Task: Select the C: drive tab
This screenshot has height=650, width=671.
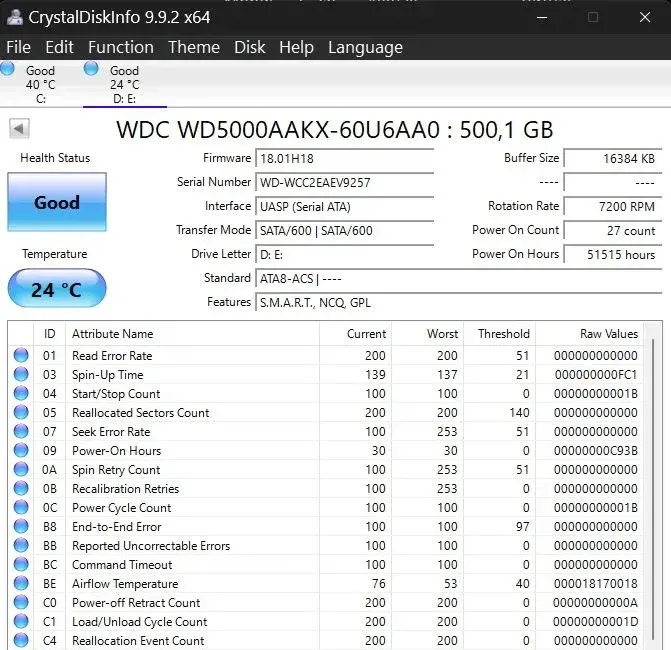Action: click(40, 84)
